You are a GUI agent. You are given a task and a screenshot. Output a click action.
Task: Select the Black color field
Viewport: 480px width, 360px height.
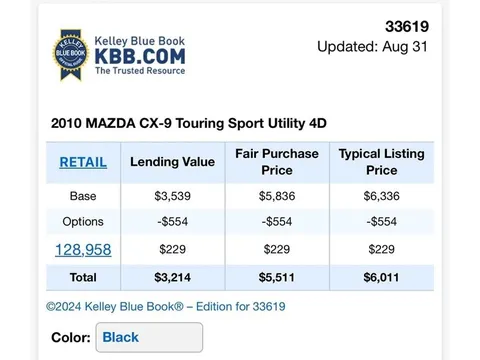(x=149, y=337)
